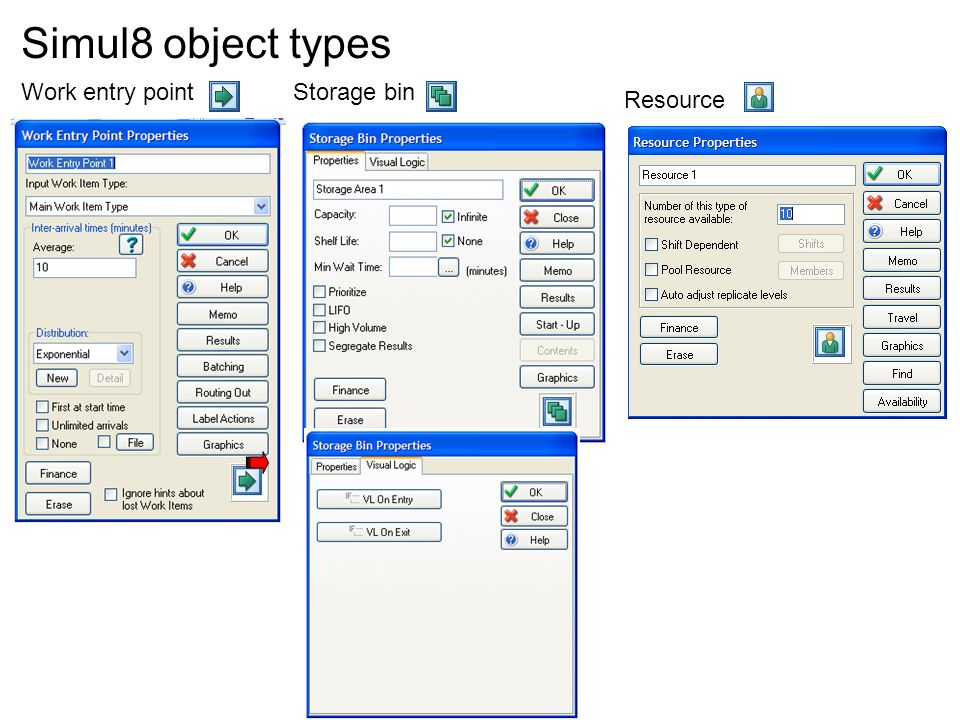Click Erase in the Work Entry Point dialog

[x=58, y=504]
